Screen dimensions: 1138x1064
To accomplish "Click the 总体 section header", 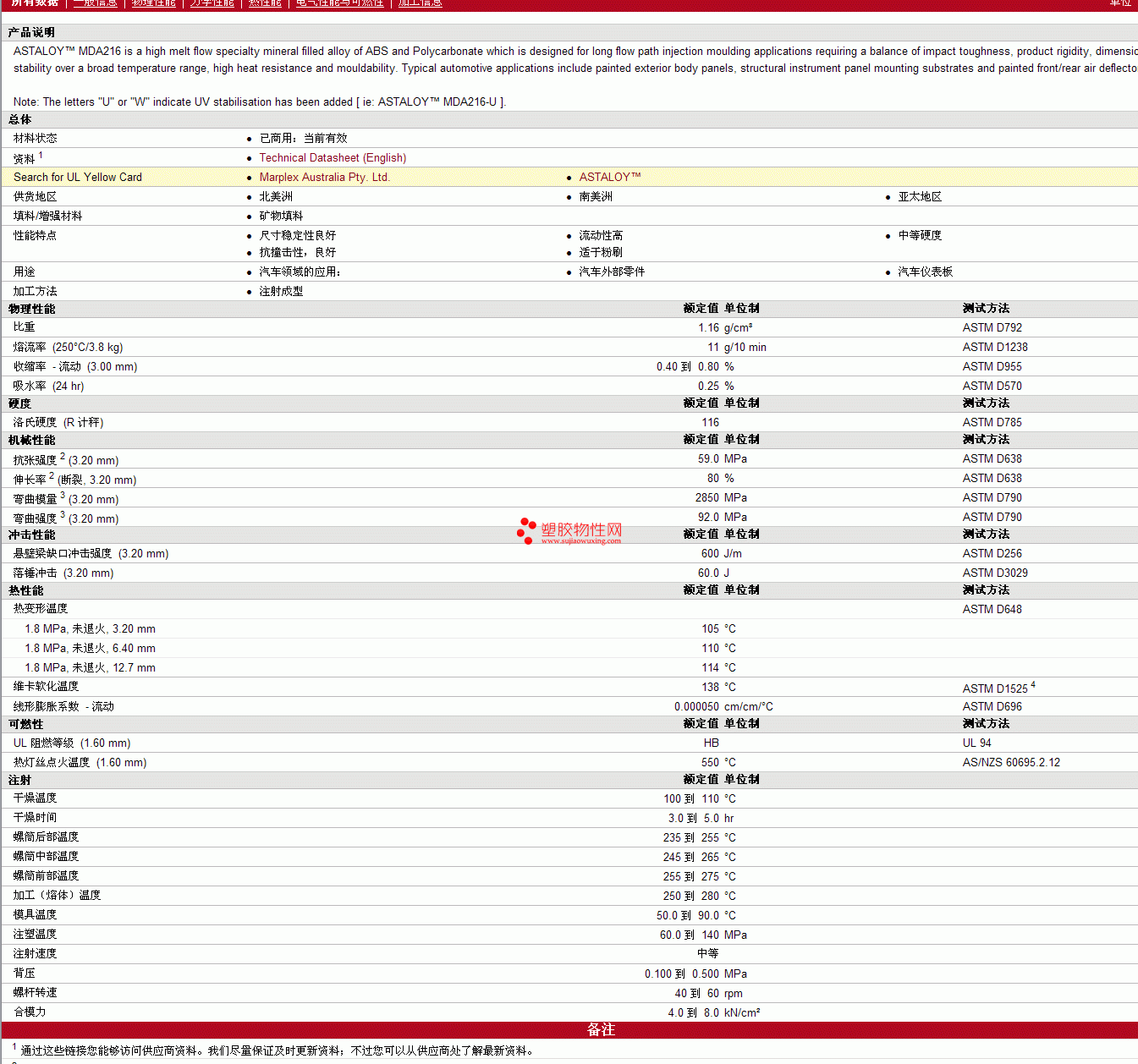I will coord(19,120).
